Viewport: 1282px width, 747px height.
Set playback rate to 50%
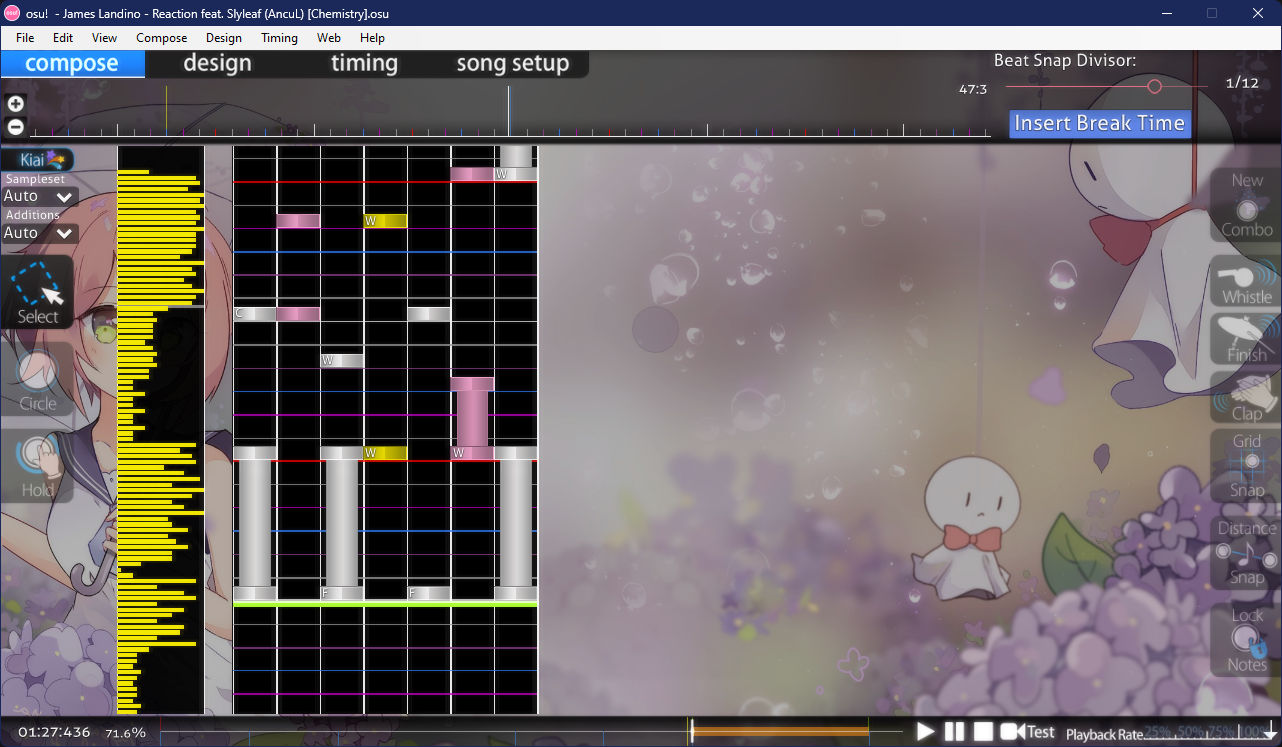tap(1189, 732)
